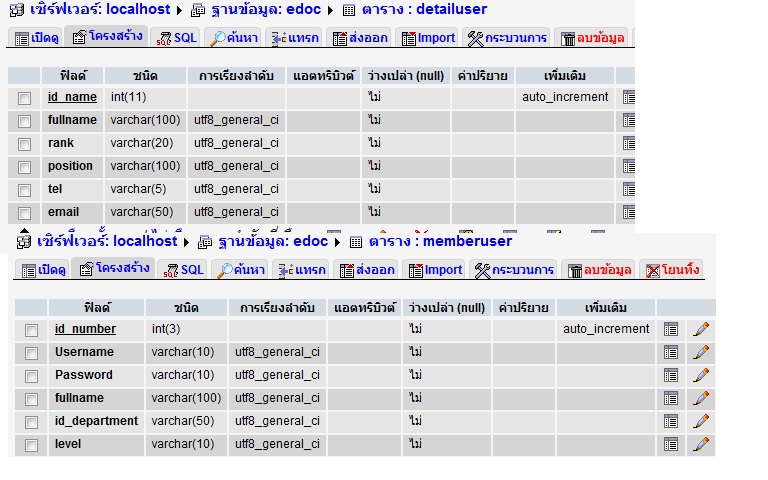Click server icon in the memberuser breadcrumb

click(24, 241)
